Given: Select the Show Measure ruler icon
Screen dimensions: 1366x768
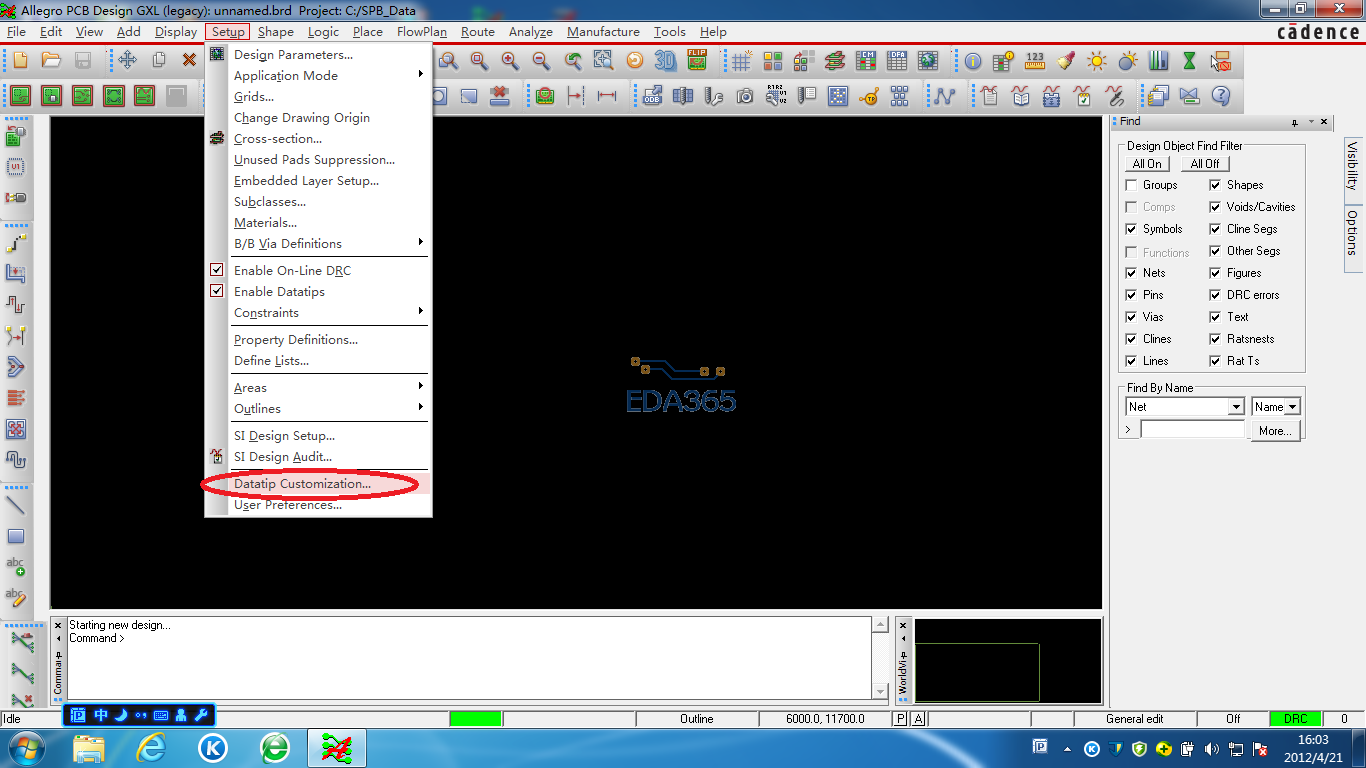Looking at the screenshot, I should [1035, 60].
